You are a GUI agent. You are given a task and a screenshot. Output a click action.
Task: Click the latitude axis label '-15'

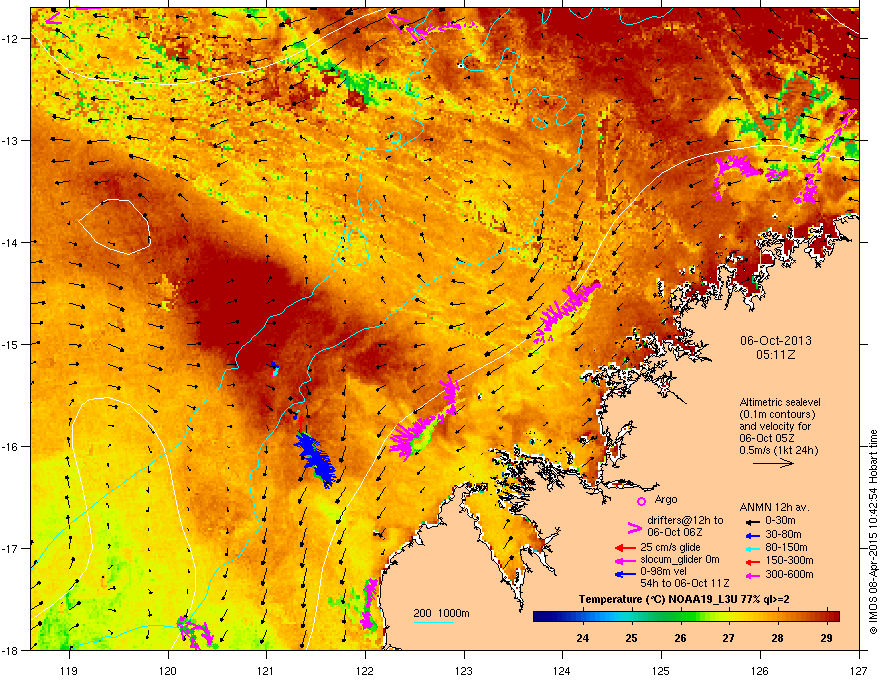[10, 344]
